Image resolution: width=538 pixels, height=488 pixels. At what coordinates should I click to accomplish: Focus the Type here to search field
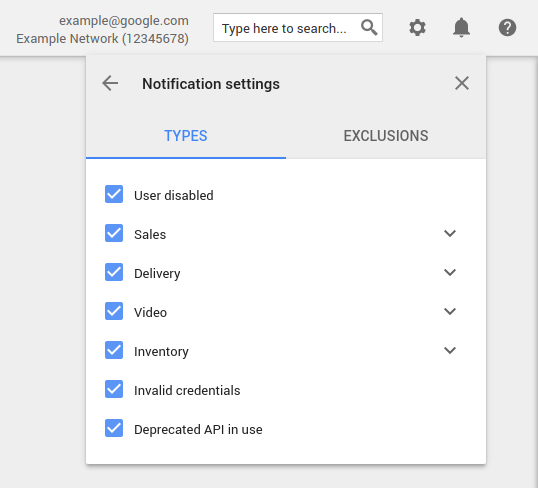[x=298, y=27]
